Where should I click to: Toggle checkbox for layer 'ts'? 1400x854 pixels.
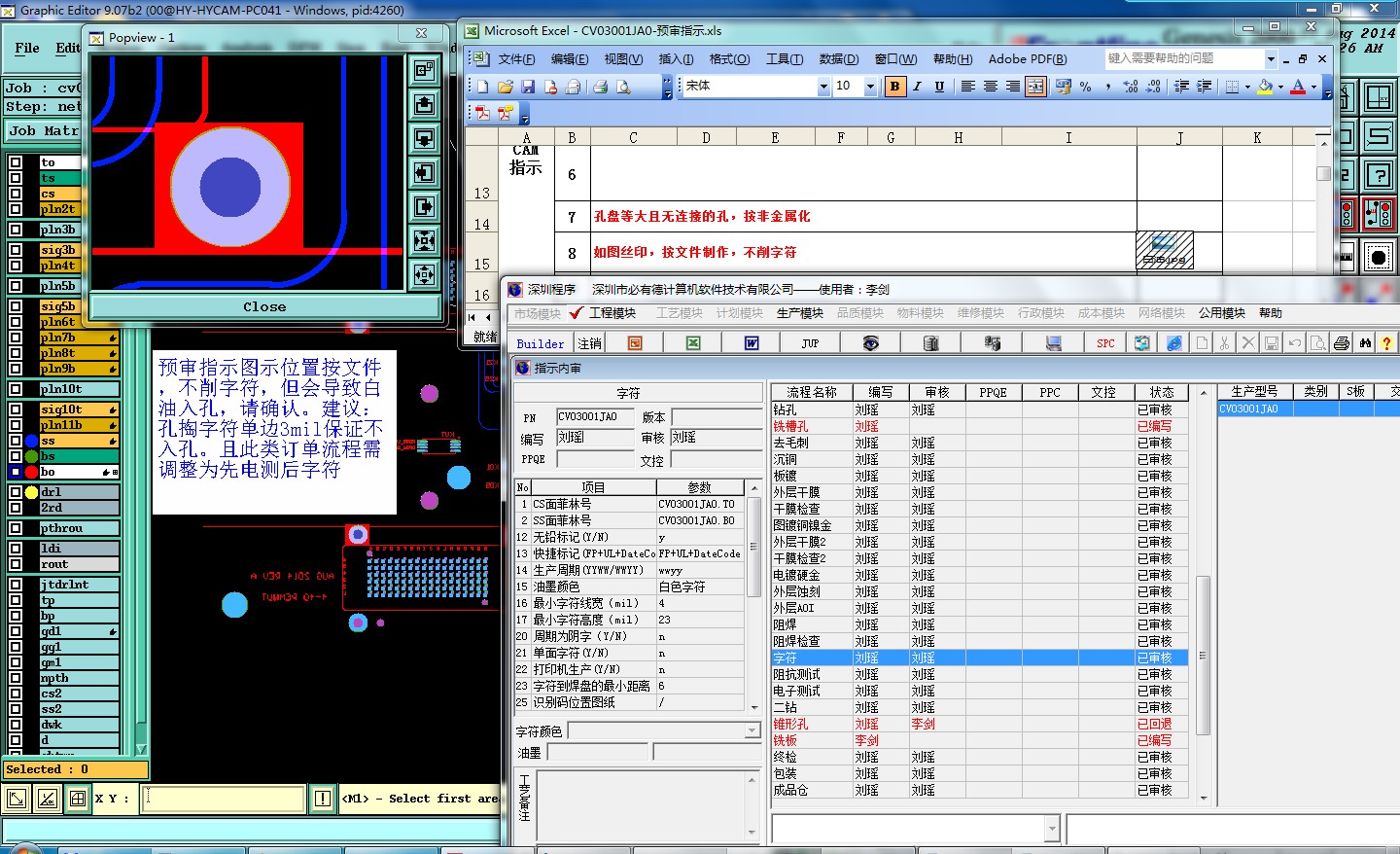click(16, 178)
